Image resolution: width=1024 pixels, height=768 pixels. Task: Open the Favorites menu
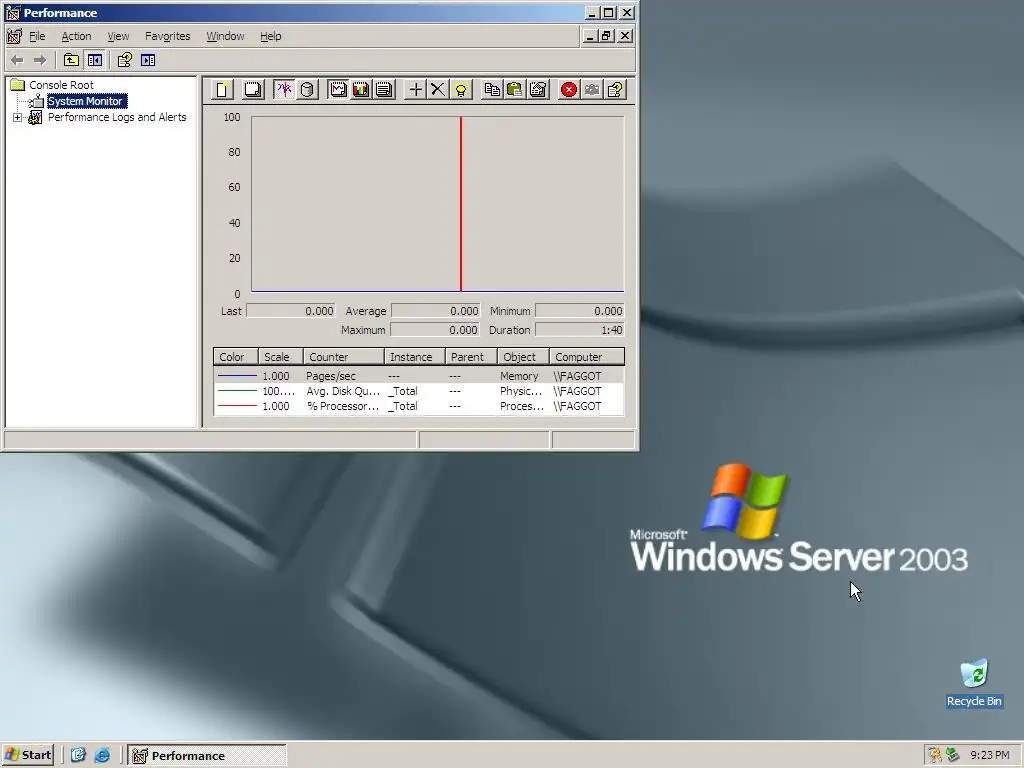pyautogui.click(x=168, y=36)
